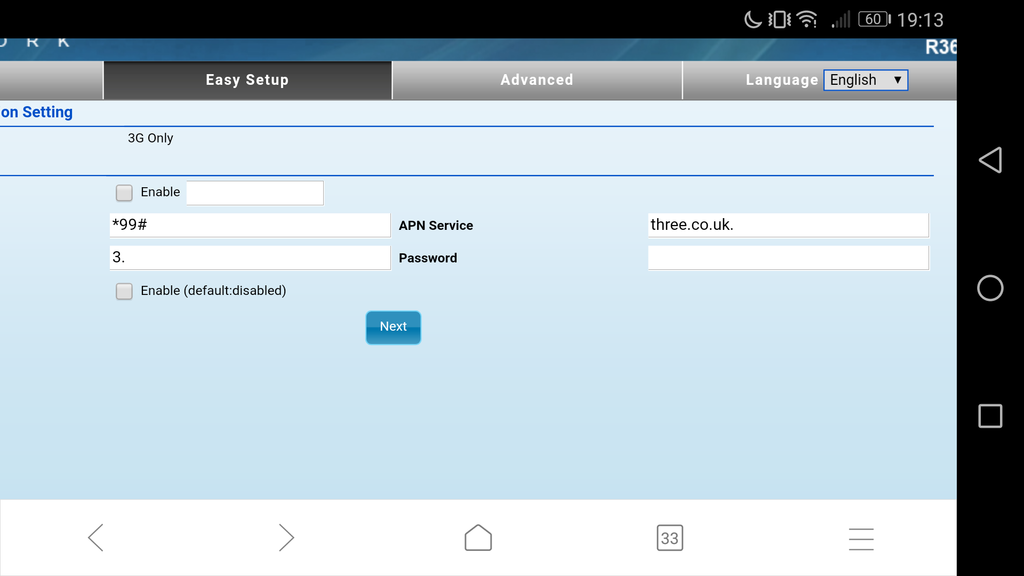The image size is (1024, 576).
Task: Check the Enable checkbox beside empty field
Action: click(x=124, y=193)
